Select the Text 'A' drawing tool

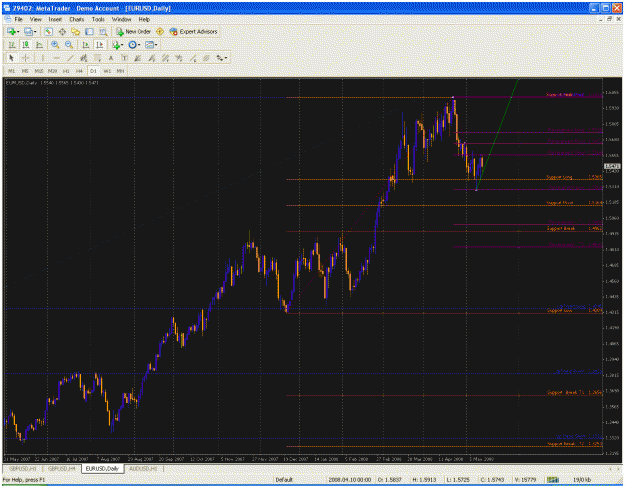pos(111,58)
